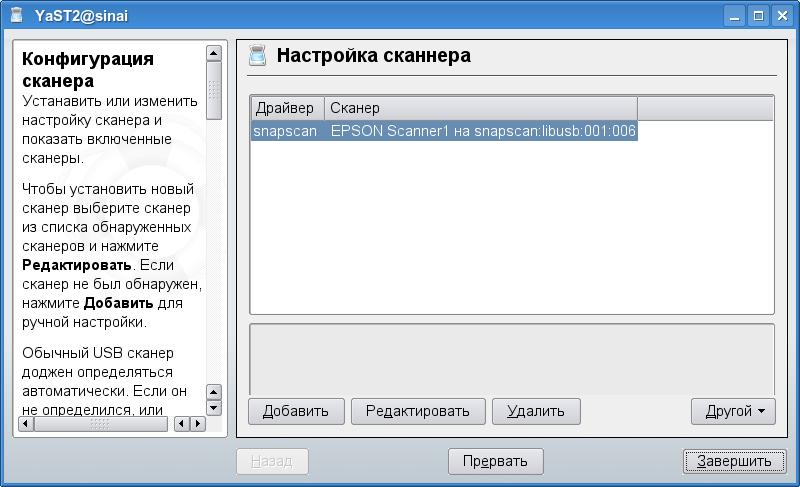Click the Сканер column header

pos(481,108)
